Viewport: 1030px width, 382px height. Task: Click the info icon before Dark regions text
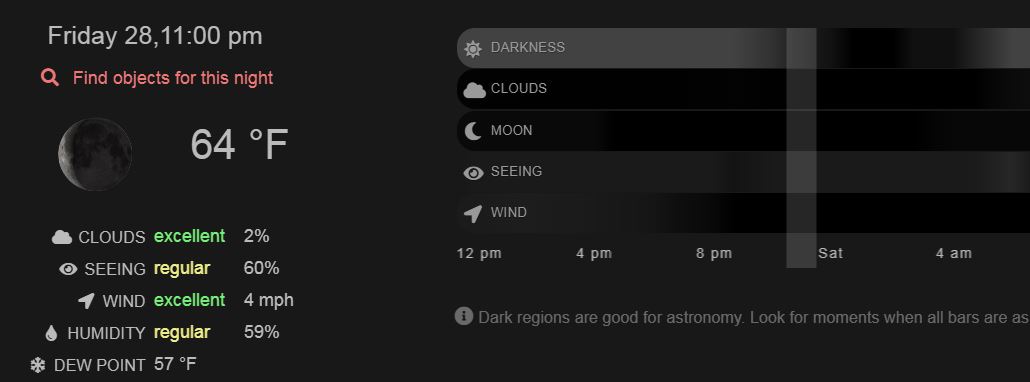464,316
